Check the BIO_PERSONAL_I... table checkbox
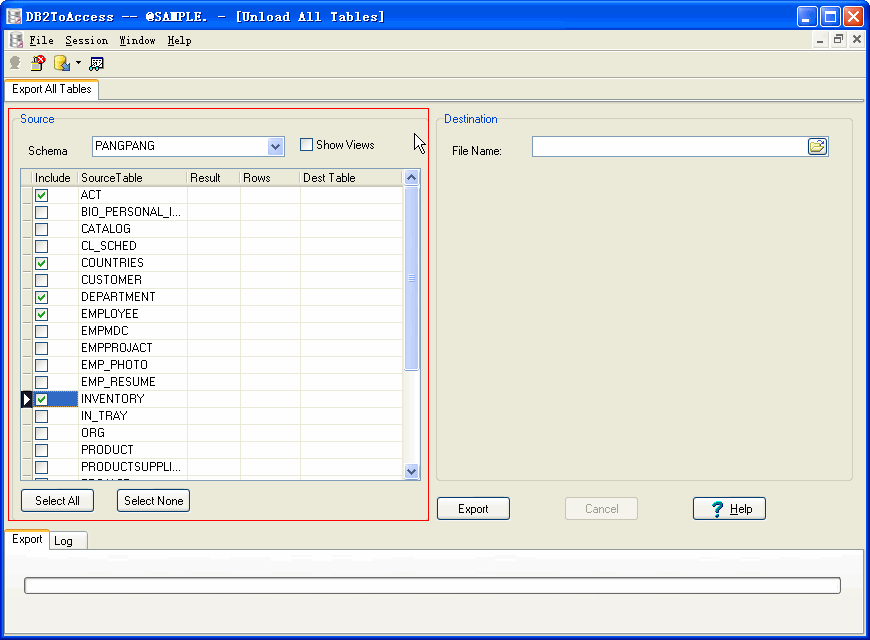Screen dimensions: 870x640 [42, 213]
